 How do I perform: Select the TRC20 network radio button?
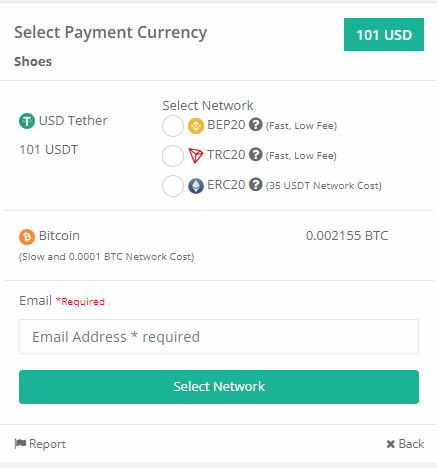173,156
